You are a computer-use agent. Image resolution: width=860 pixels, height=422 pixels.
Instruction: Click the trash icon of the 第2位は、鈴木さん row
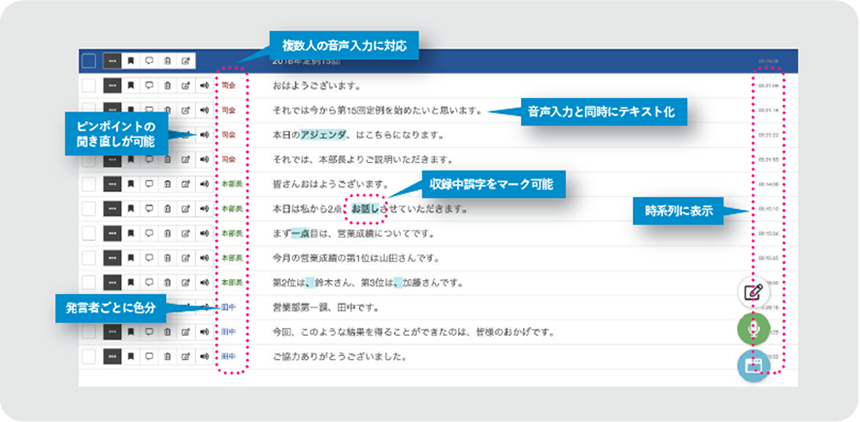tap(167, 282)
